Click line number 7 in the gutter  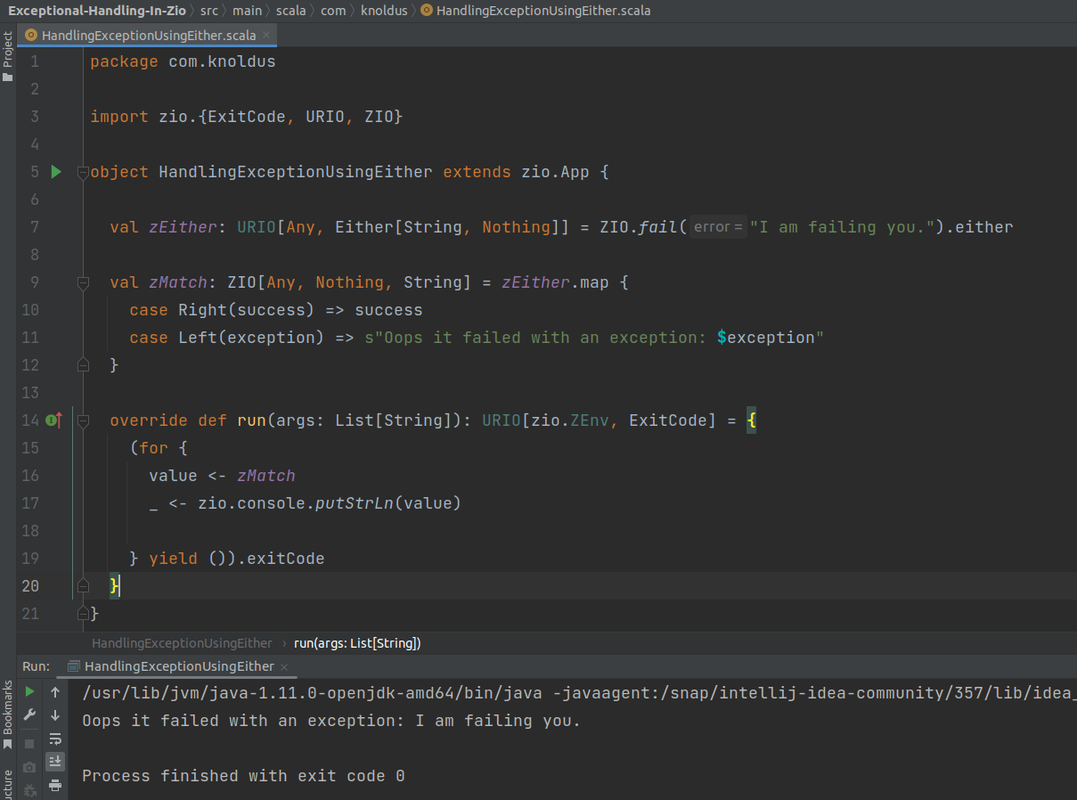coord(34,227)
